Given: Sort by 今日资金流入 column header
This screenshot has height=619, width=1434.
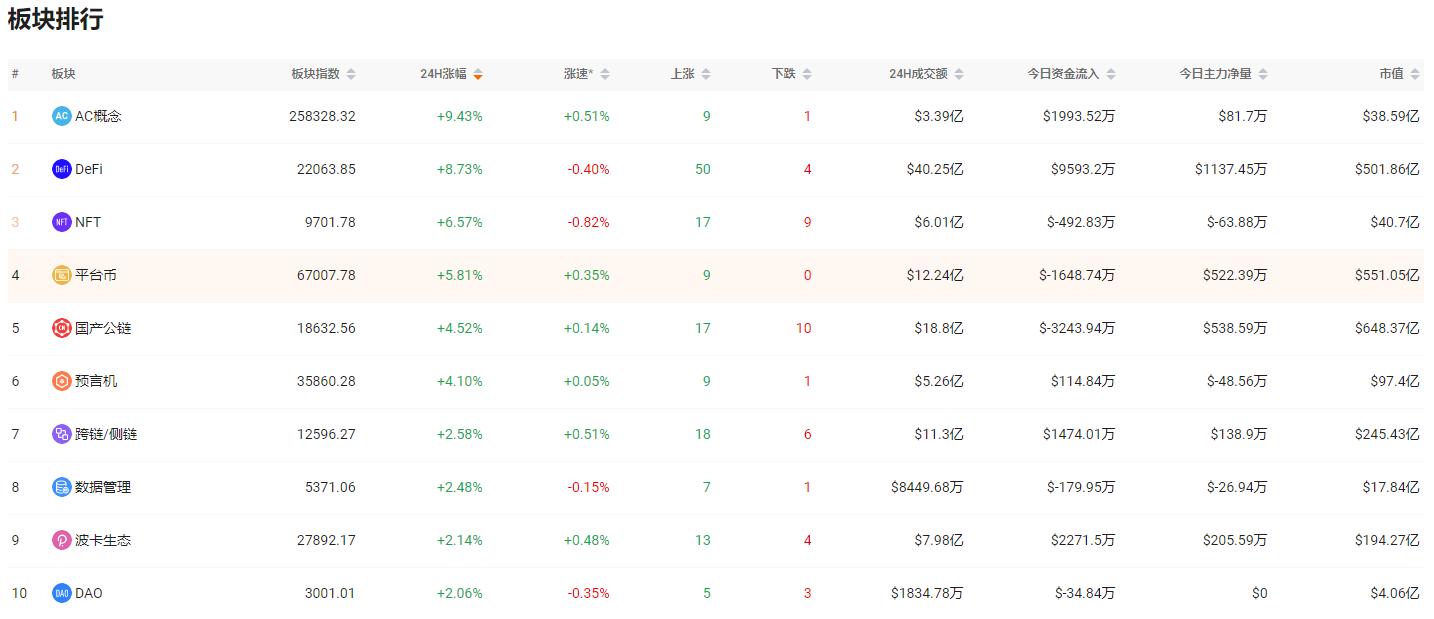Looking at the screenshot, I should tap(1071, 74).
